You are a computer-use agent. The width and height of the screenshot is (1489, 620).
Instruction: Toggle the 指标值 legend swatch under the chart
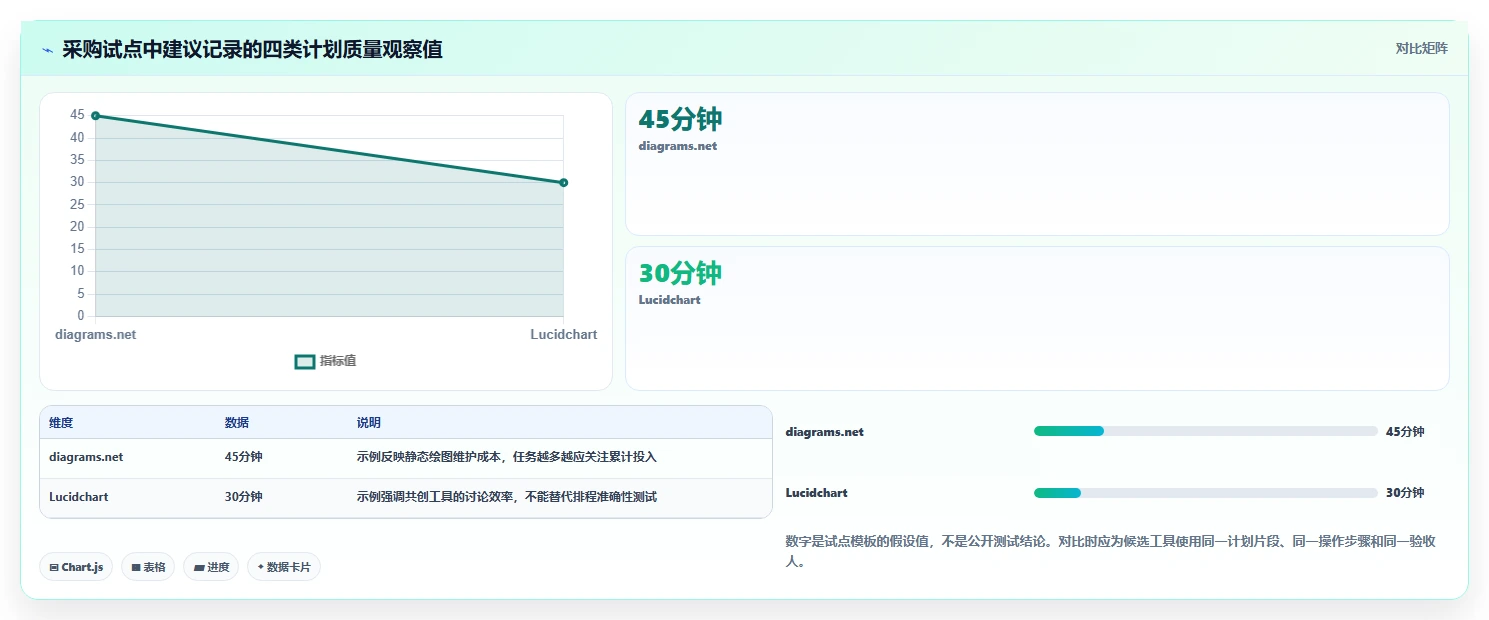[x=305, y=361]
